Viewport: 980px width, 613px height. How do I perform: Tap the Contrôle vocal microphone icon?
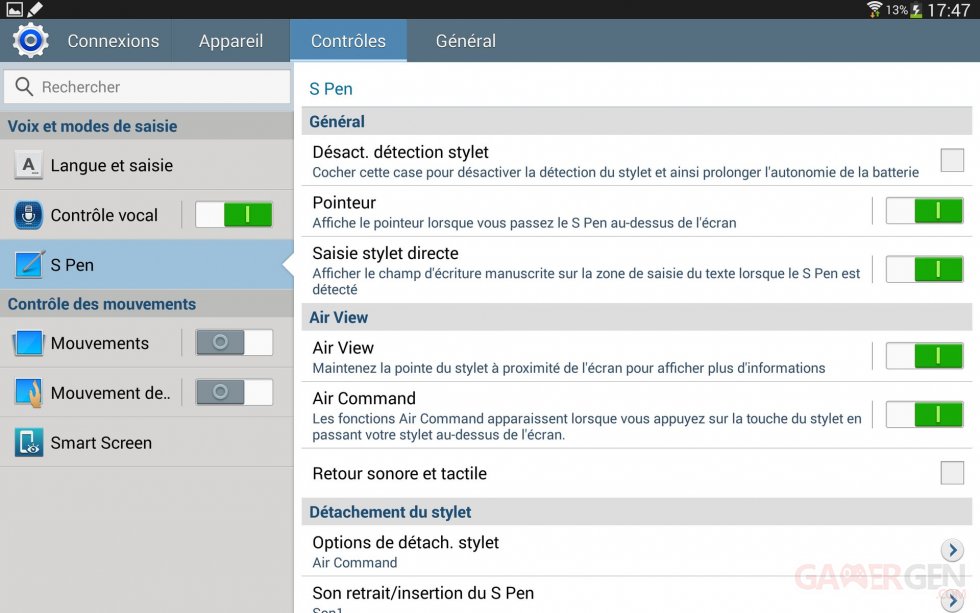tap(29, 215)
